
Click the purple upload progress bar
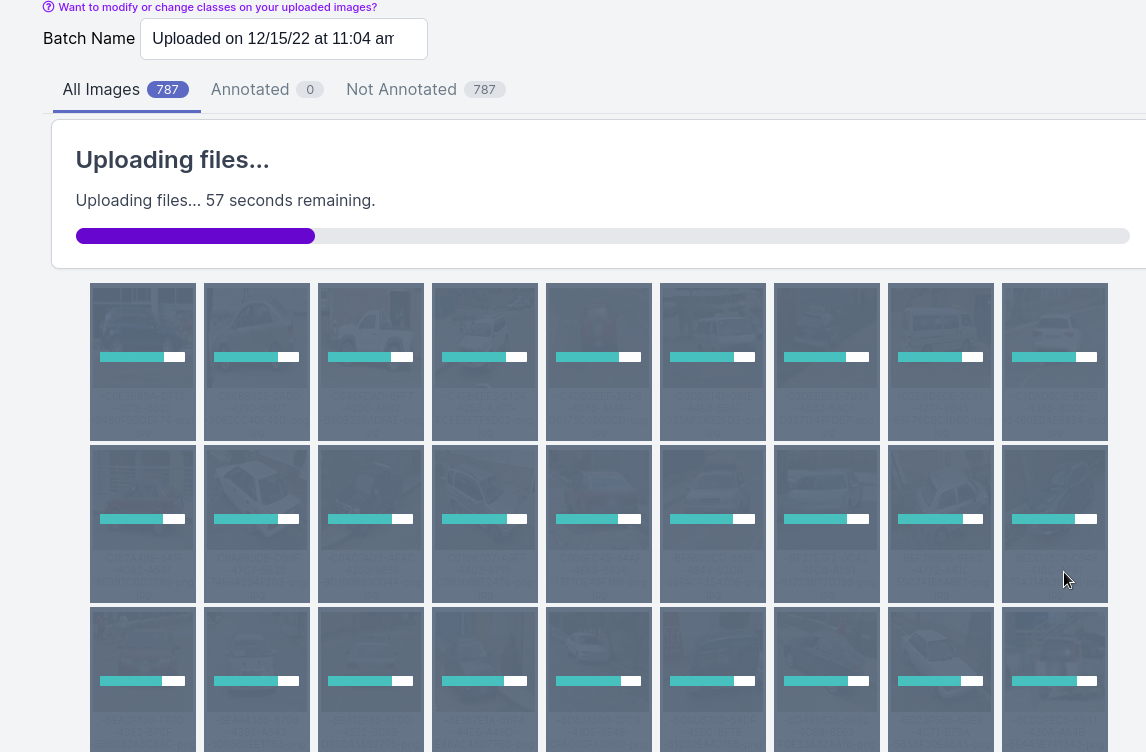tap(195, 236)
